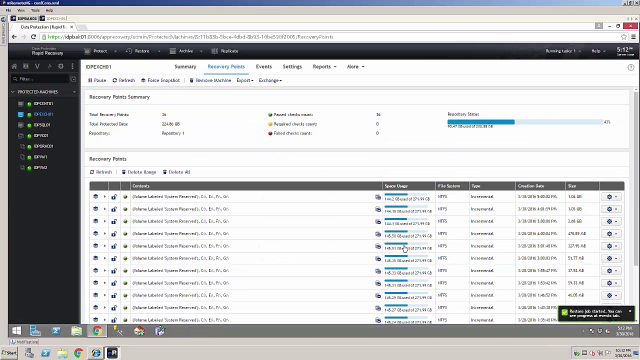Screen dimensions: 640x360
Task: Click the outer Start button
Action: pos(9,353)
